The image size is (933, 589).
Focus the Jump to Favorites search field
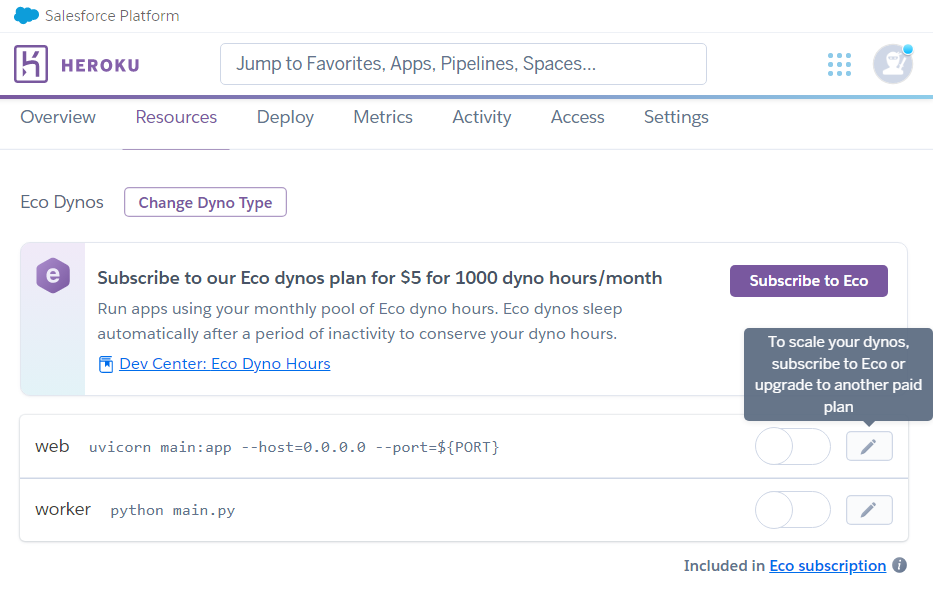(x=463, y=64)
